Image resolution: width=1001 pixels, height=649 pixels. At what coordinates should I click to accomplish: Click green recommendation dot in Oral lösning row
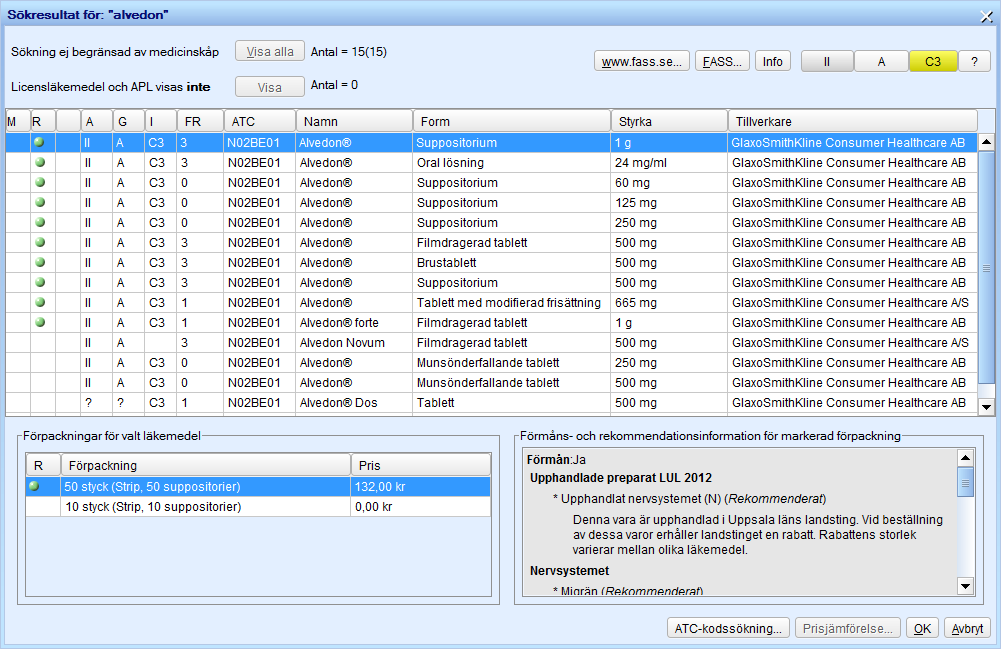pyautogui.click(x=40, y=163)
